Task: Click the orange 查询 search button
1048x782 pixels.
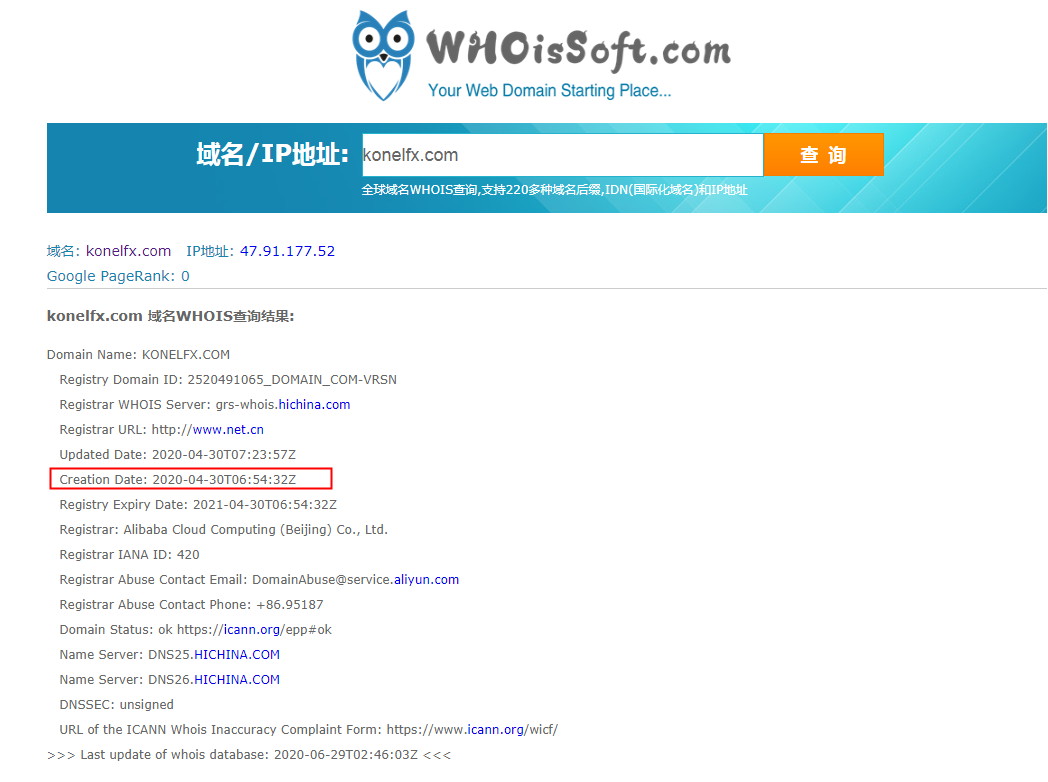Action: pos(823,154)
